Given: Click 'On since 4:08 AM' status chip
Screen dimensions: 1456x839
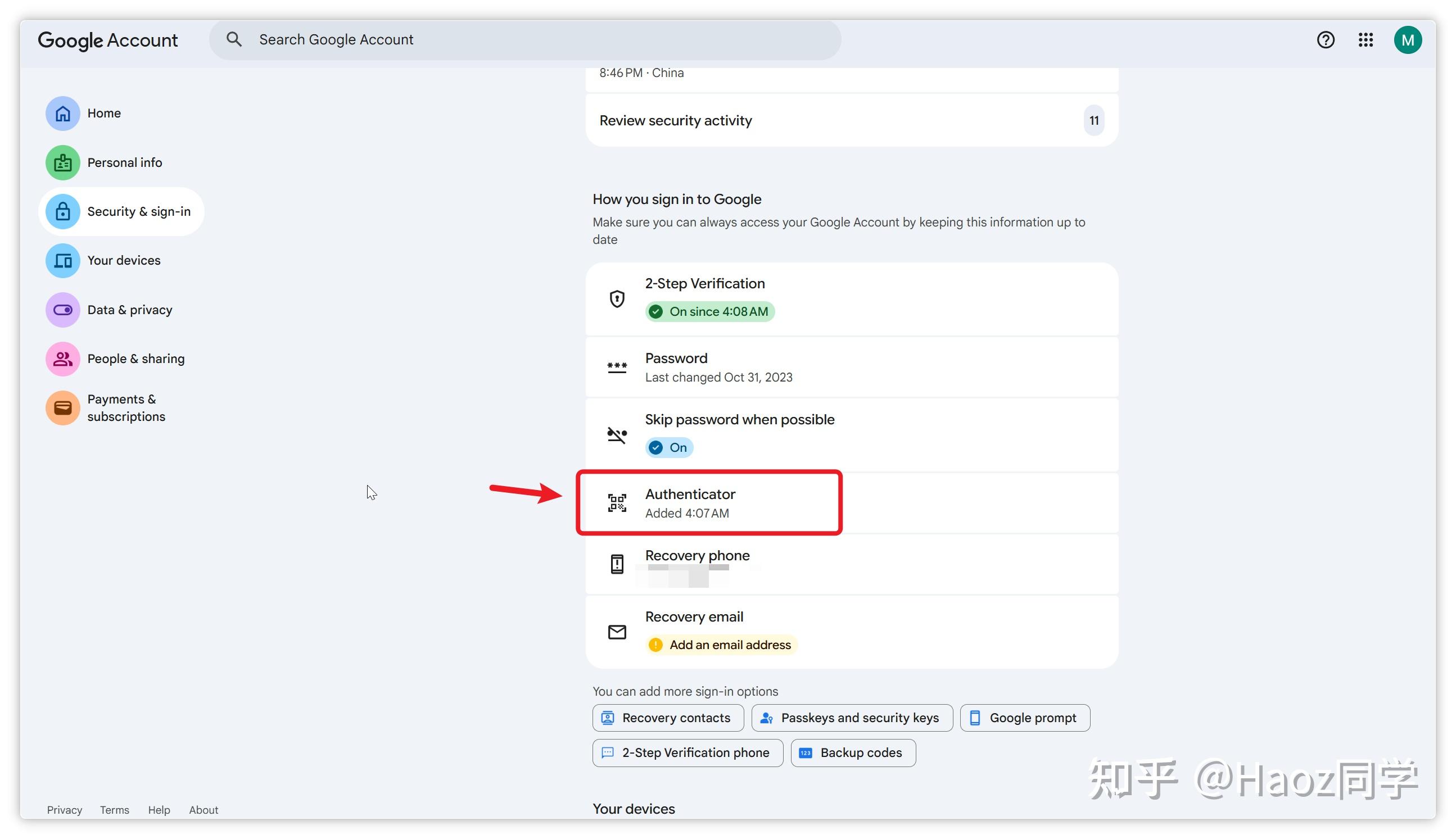Looking at the screenshot, I should point(709,312).
